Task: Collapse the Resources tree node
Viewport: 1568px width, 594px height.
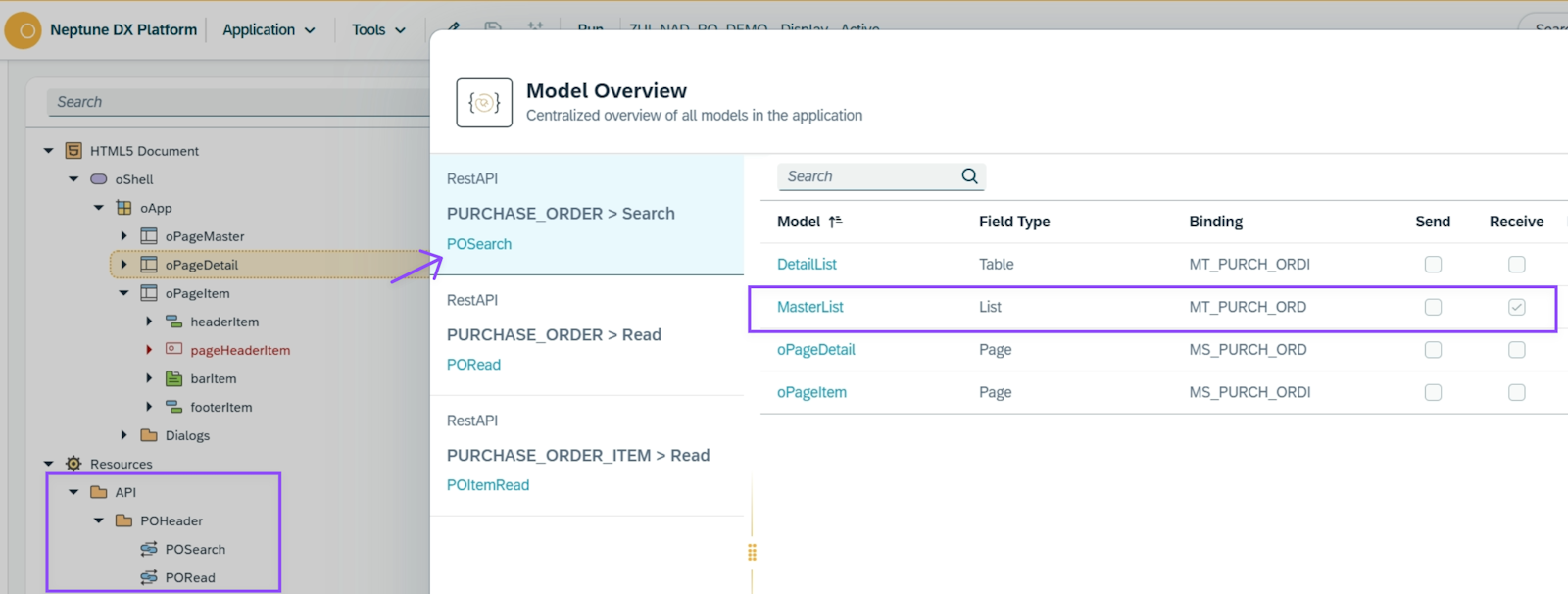Action: [x=48, y=464]
